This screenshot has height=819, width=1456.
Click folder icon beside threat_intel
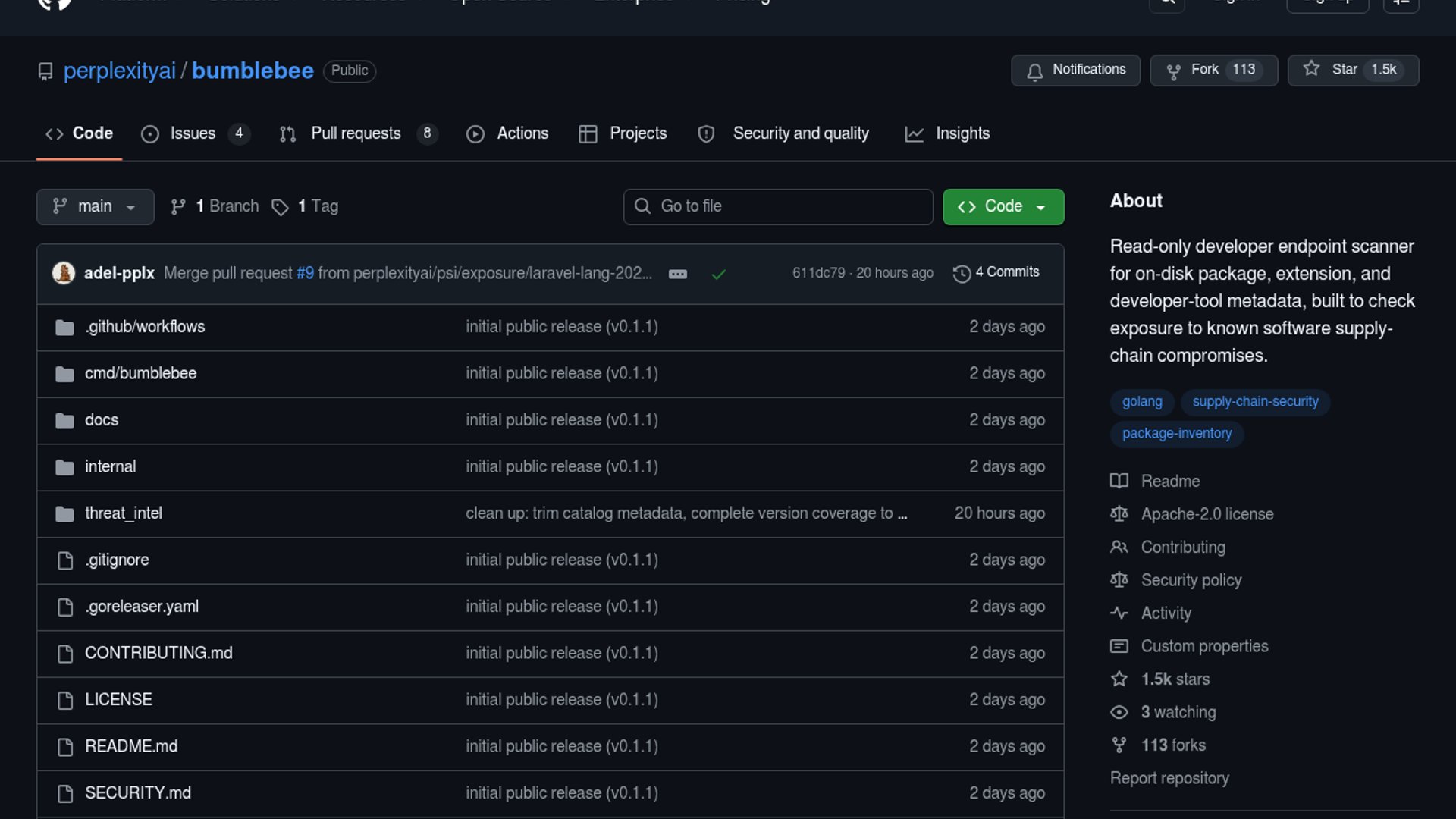(x=64, y=514)
